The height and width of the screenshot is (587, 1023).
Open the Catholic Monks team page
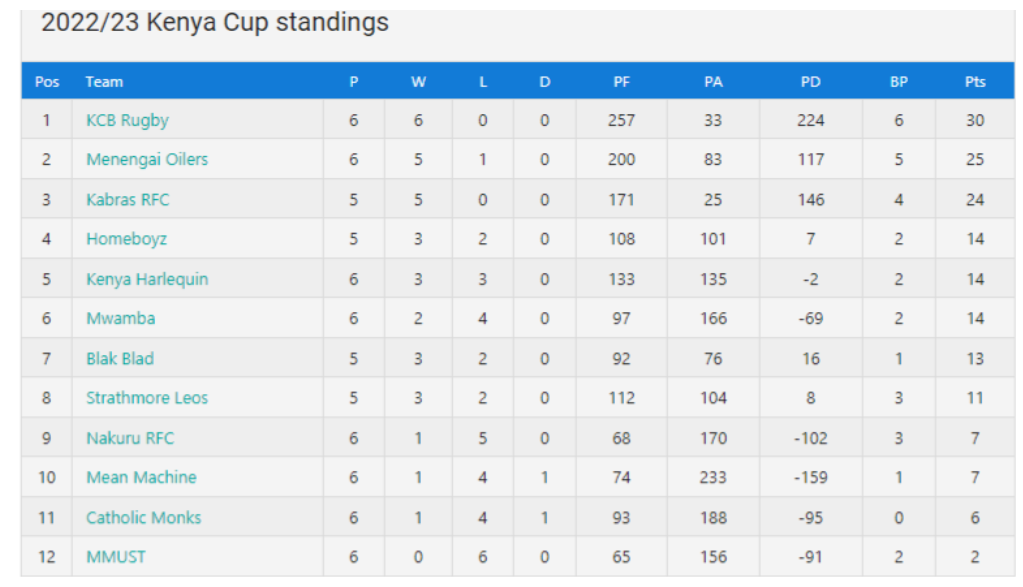pyautogui.click(x=143, y=517)
